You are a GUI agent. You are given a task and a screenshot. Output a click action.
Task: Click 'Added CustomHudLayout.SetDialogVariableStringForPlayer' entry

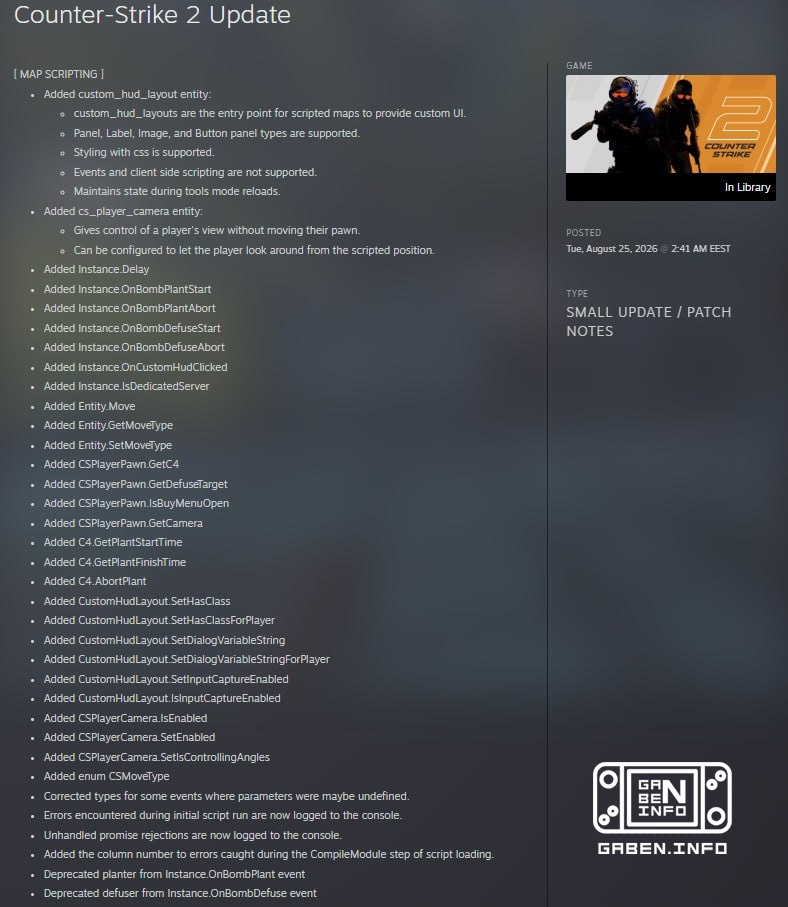(x=187, y=659)
